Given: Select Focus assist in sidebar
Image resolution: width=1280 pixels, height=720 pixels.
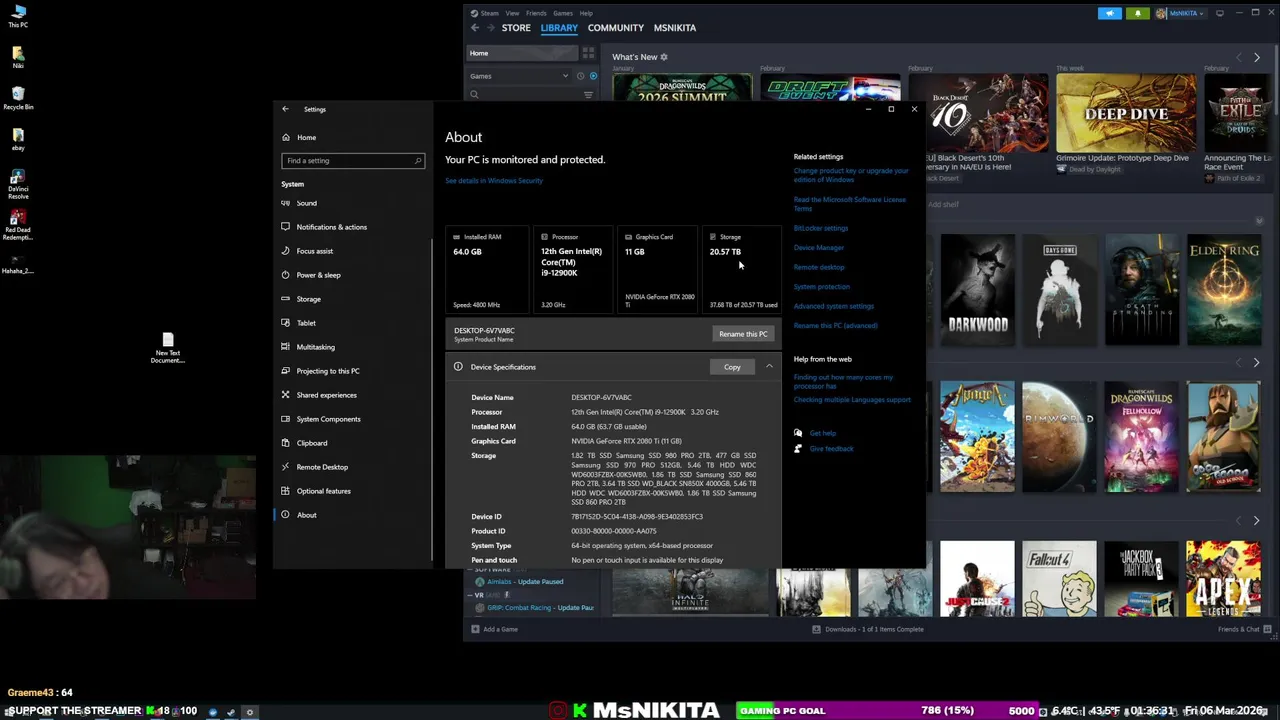Looking at the screenshot, I should point(314,251).
